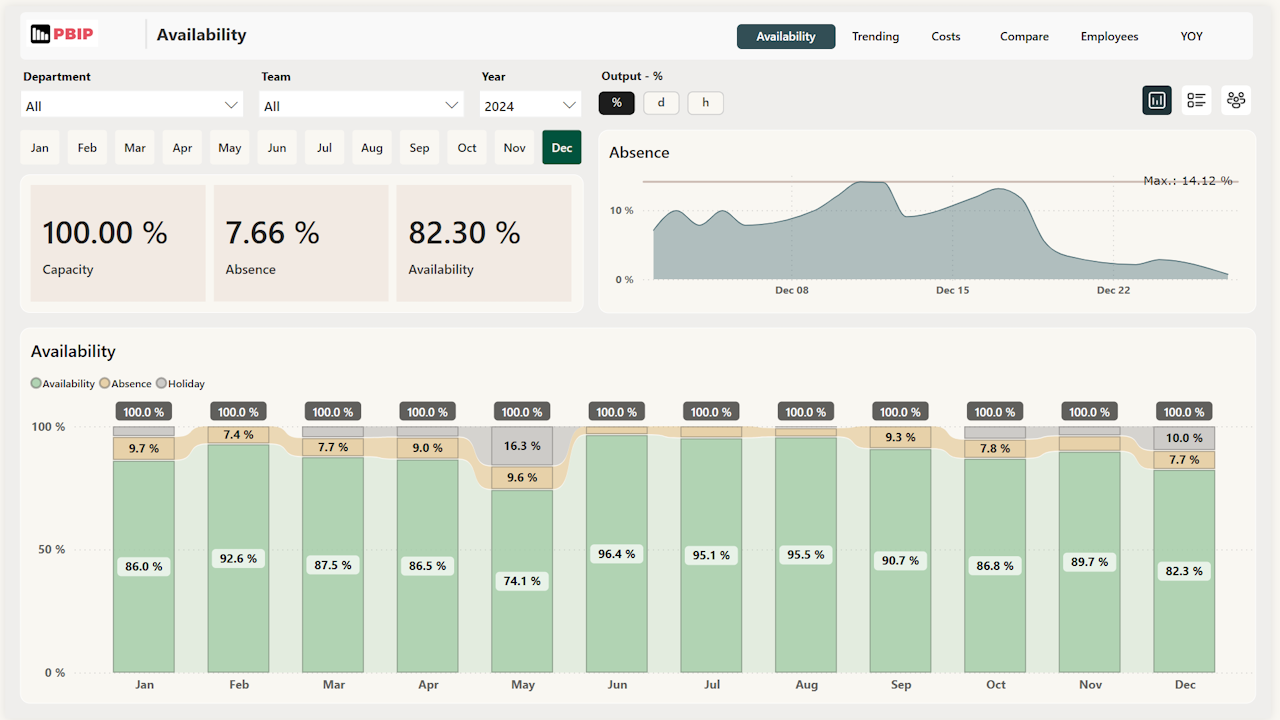Toggle the Absence series in the legend
Viewport: 1280px width, 720px height.
tap(125, 383)
